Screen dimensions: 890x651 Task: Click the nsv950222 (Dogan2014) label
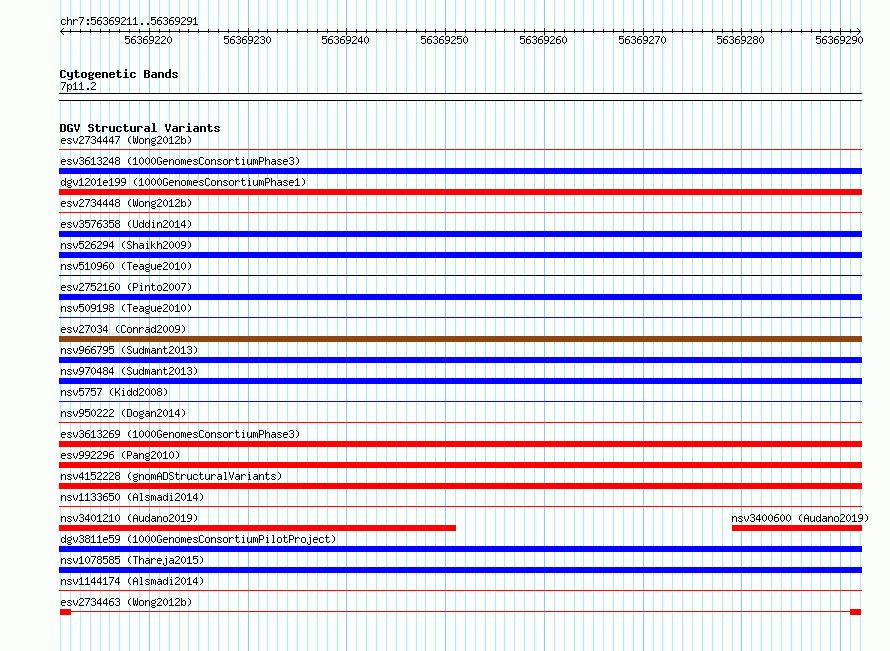123,413
